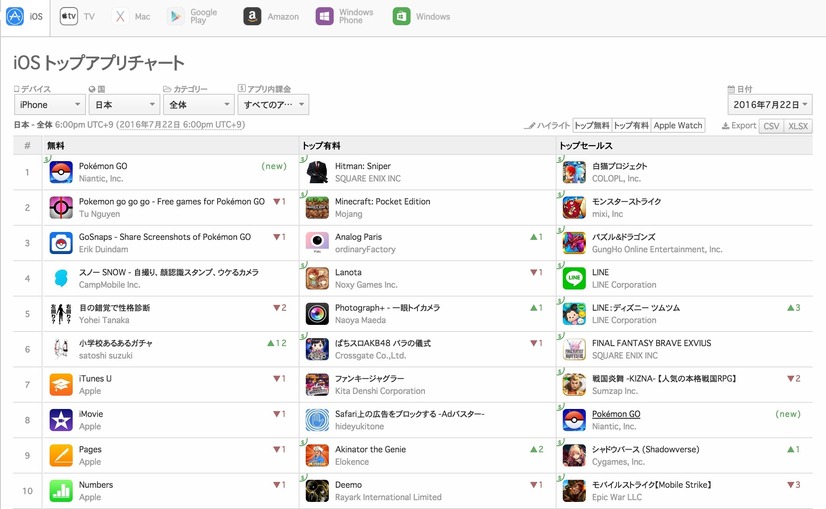826x509 pixels.
Task: Open the LINE app icon in top sales
Action: (x=574, y=278)
